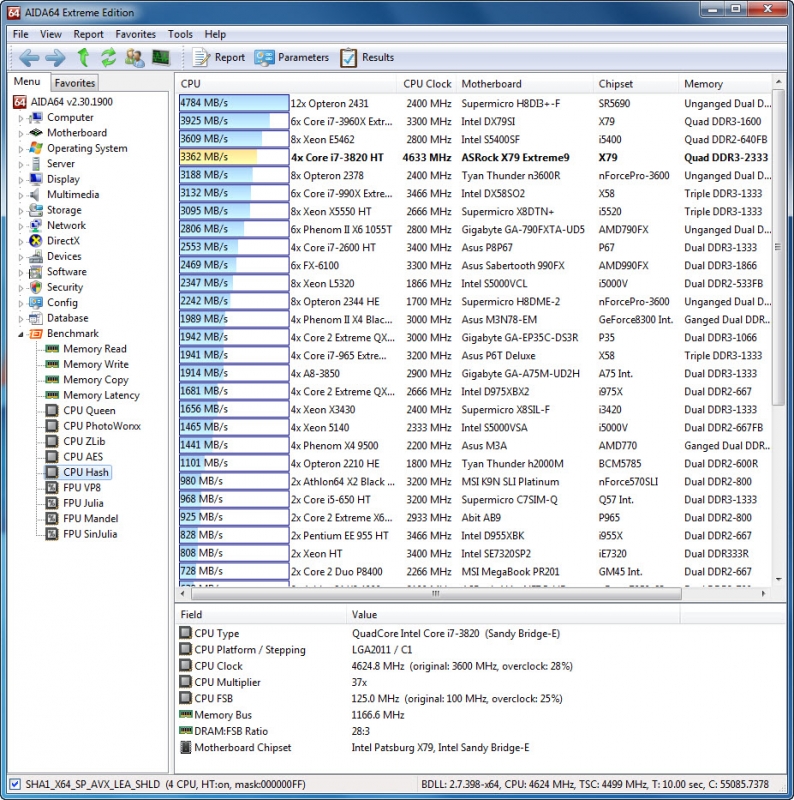Screen dimensions: 794x800
Task: Open the Report menu
Action: 88,34
